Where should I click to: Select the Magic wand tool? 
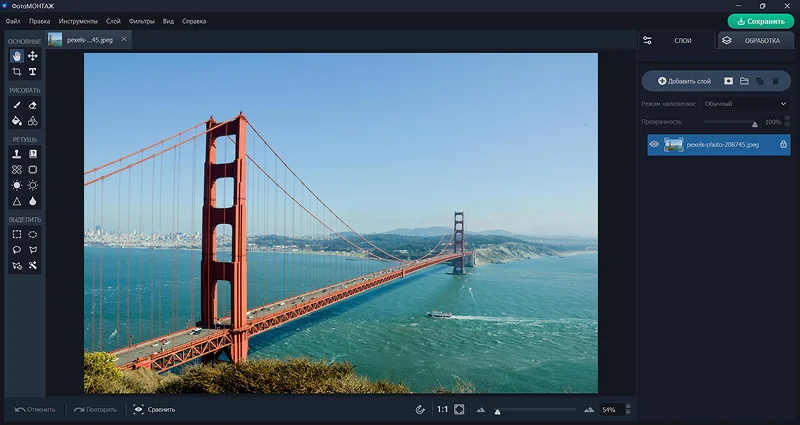33,266
